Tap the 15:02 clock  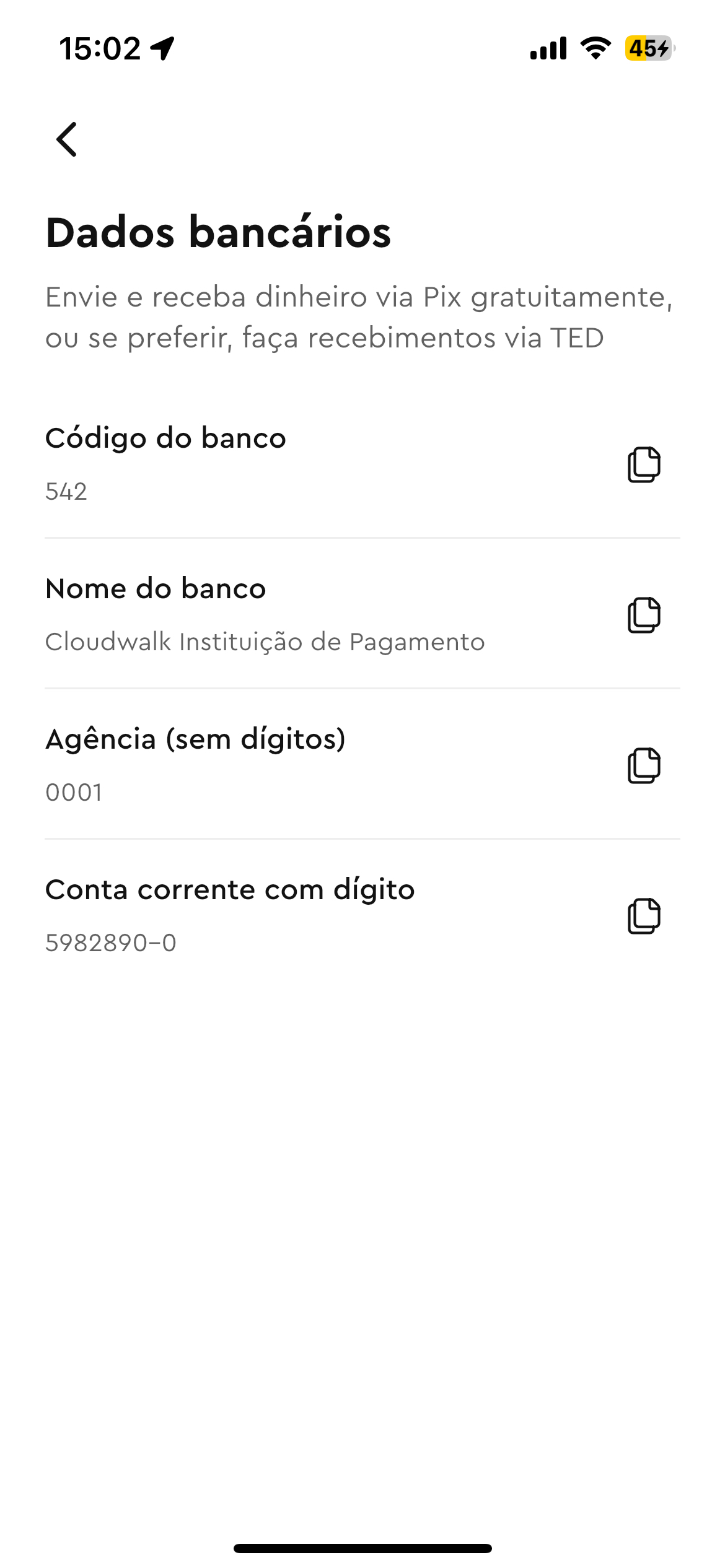(100, 48)
